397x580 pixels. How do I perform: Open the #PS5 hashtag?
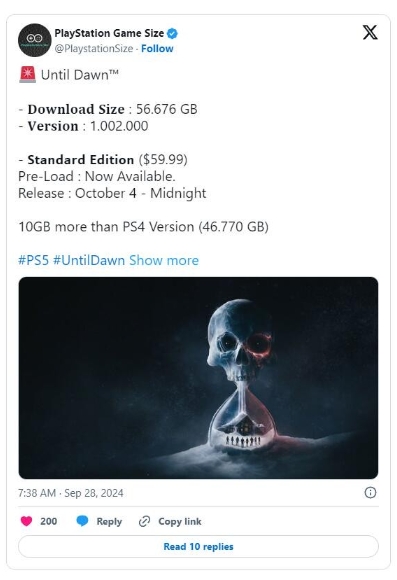pyautogui.click(x=33, y=260)
